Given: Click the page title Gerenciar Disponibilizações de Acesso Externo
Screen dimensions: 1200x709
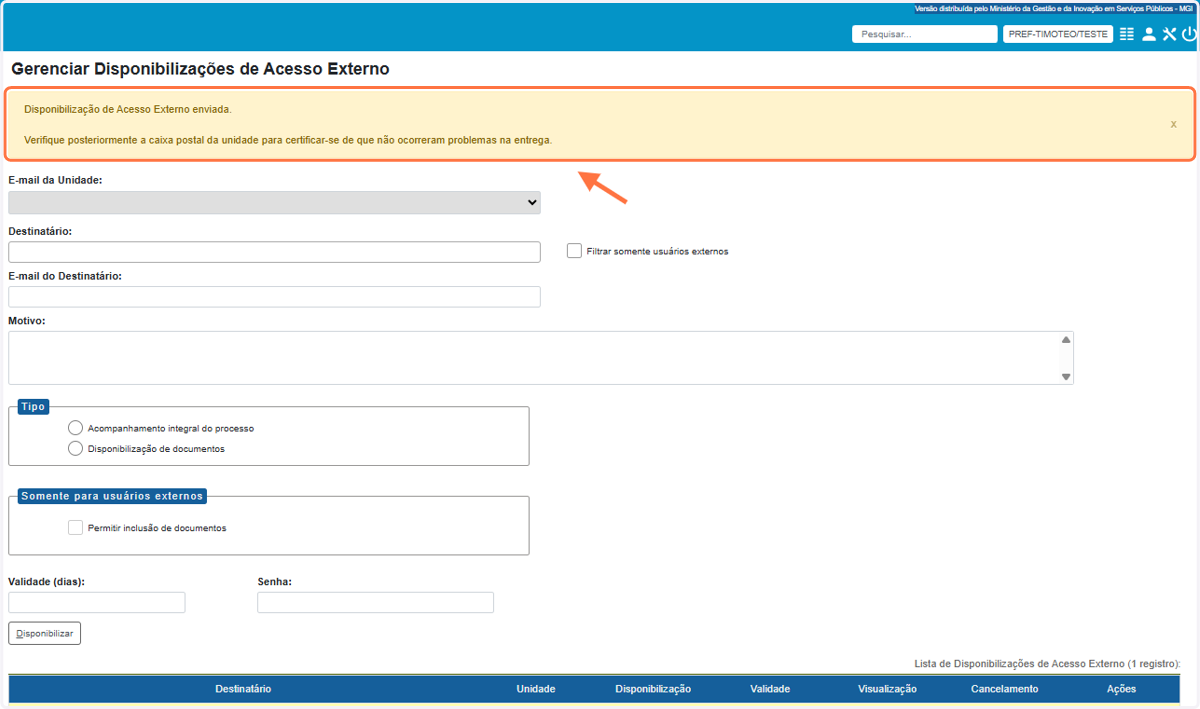Looking at the screenshot, I should pos(200,69).
